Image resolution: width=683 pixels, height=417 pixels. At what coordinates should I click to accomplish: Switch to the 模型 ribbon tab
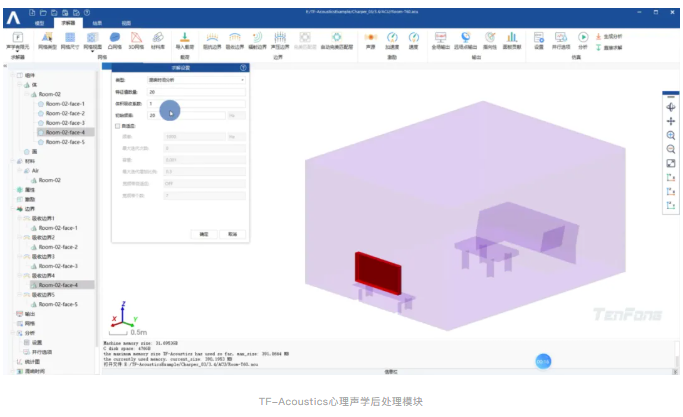coord(39,23)
